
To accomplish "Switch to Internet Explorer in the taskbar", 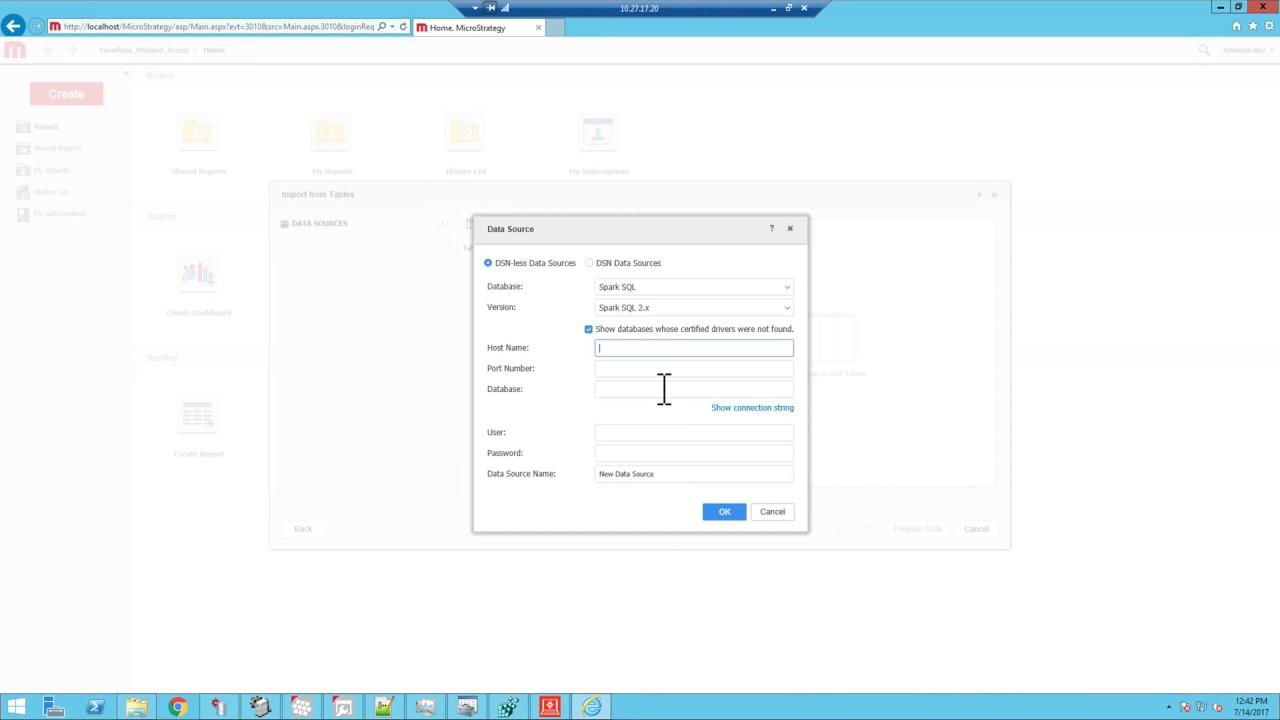I will 591,707.
